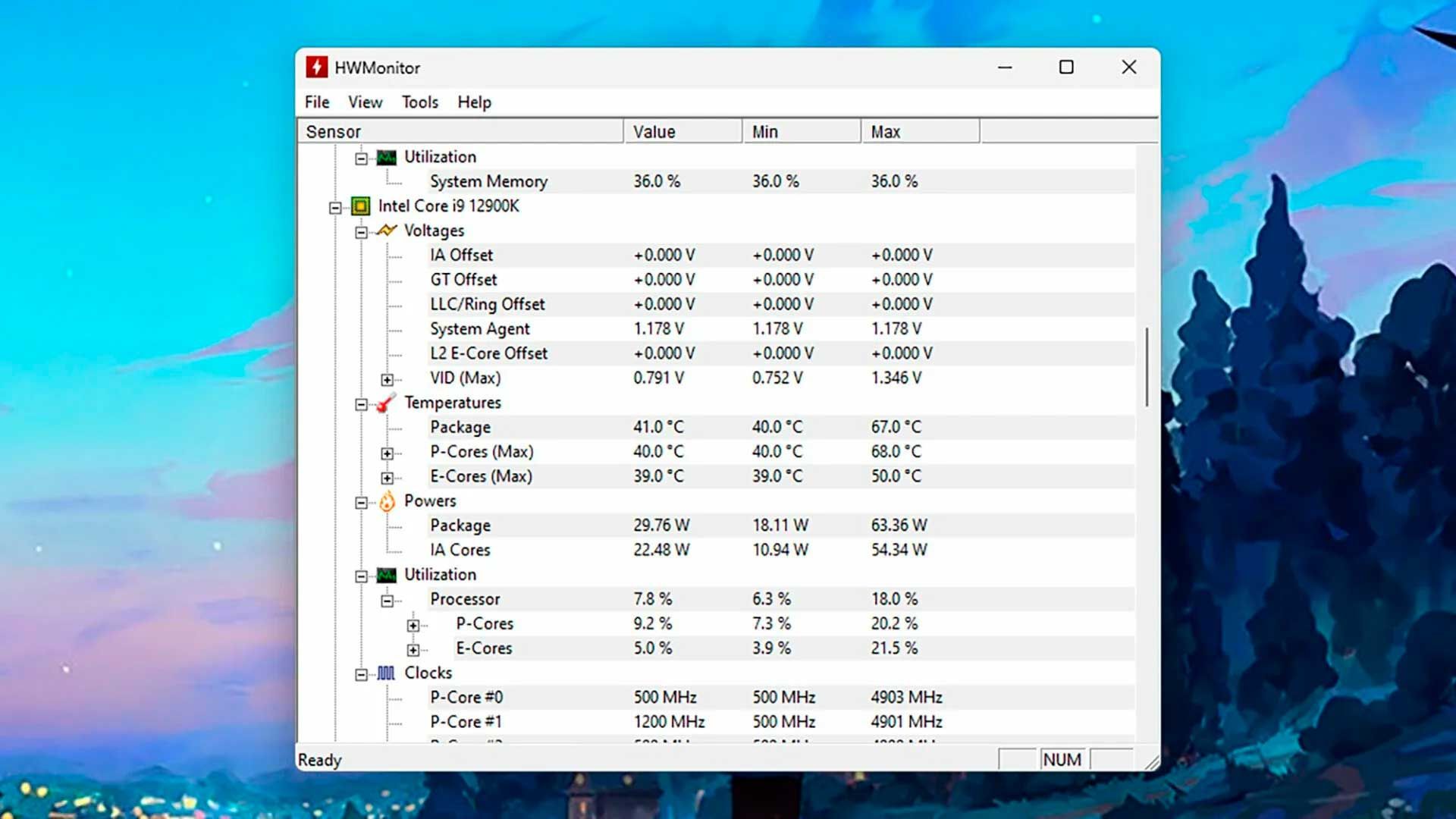Click the HWMonitor red app icon in title bar
This screenshot has height=819, width=1456.
point(317,67)
